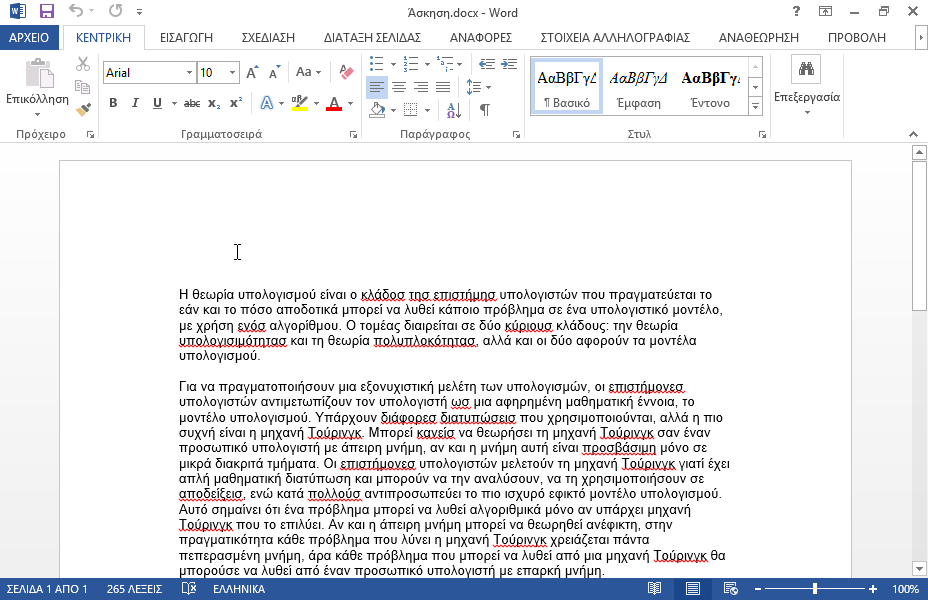This screenshot has width=928, height=600.
Task: Increase the paragraph indent
Action: click(509, 64)
